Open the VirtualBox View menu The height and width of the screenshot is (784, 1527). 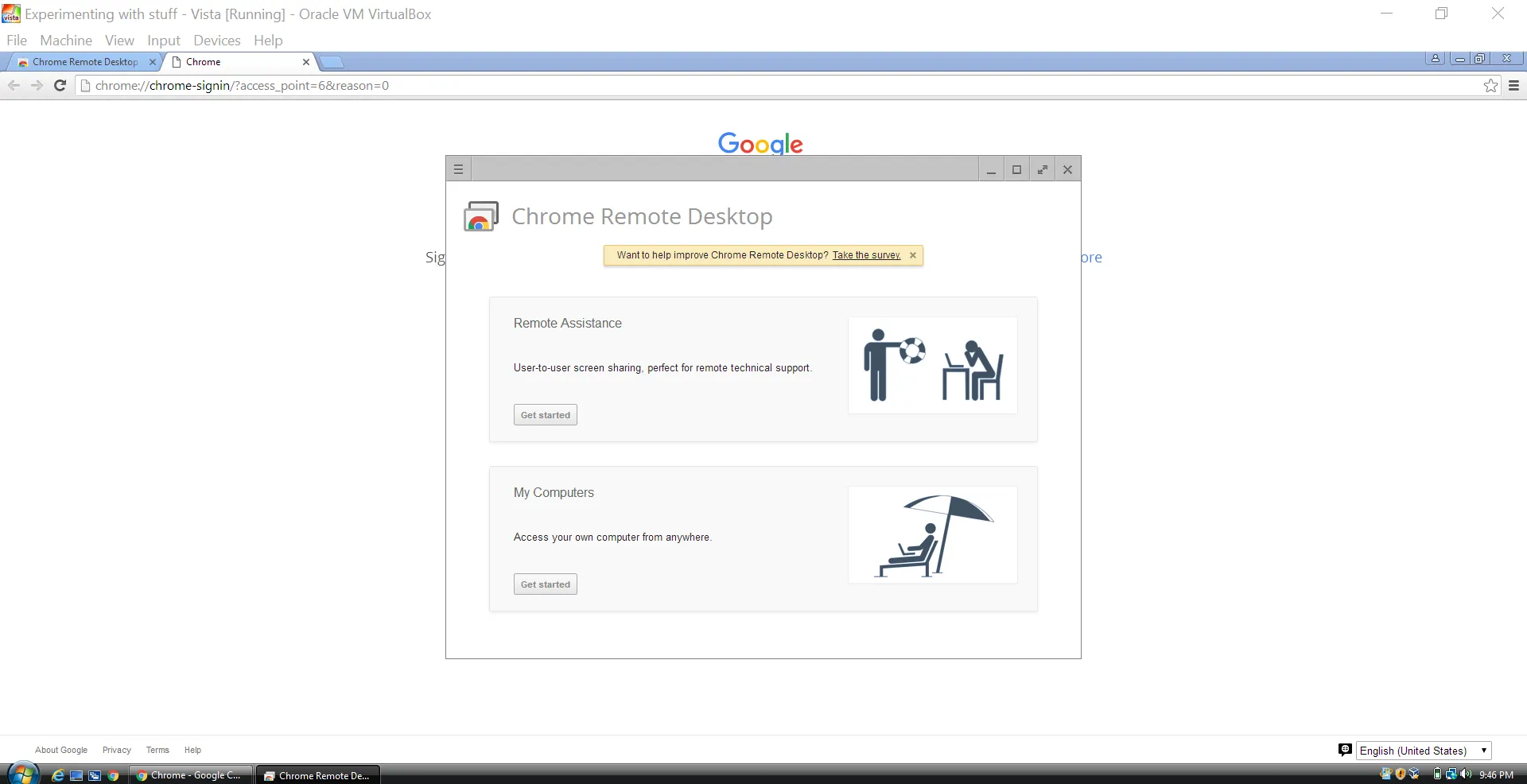pyautogui.click(x=119, y=41)
